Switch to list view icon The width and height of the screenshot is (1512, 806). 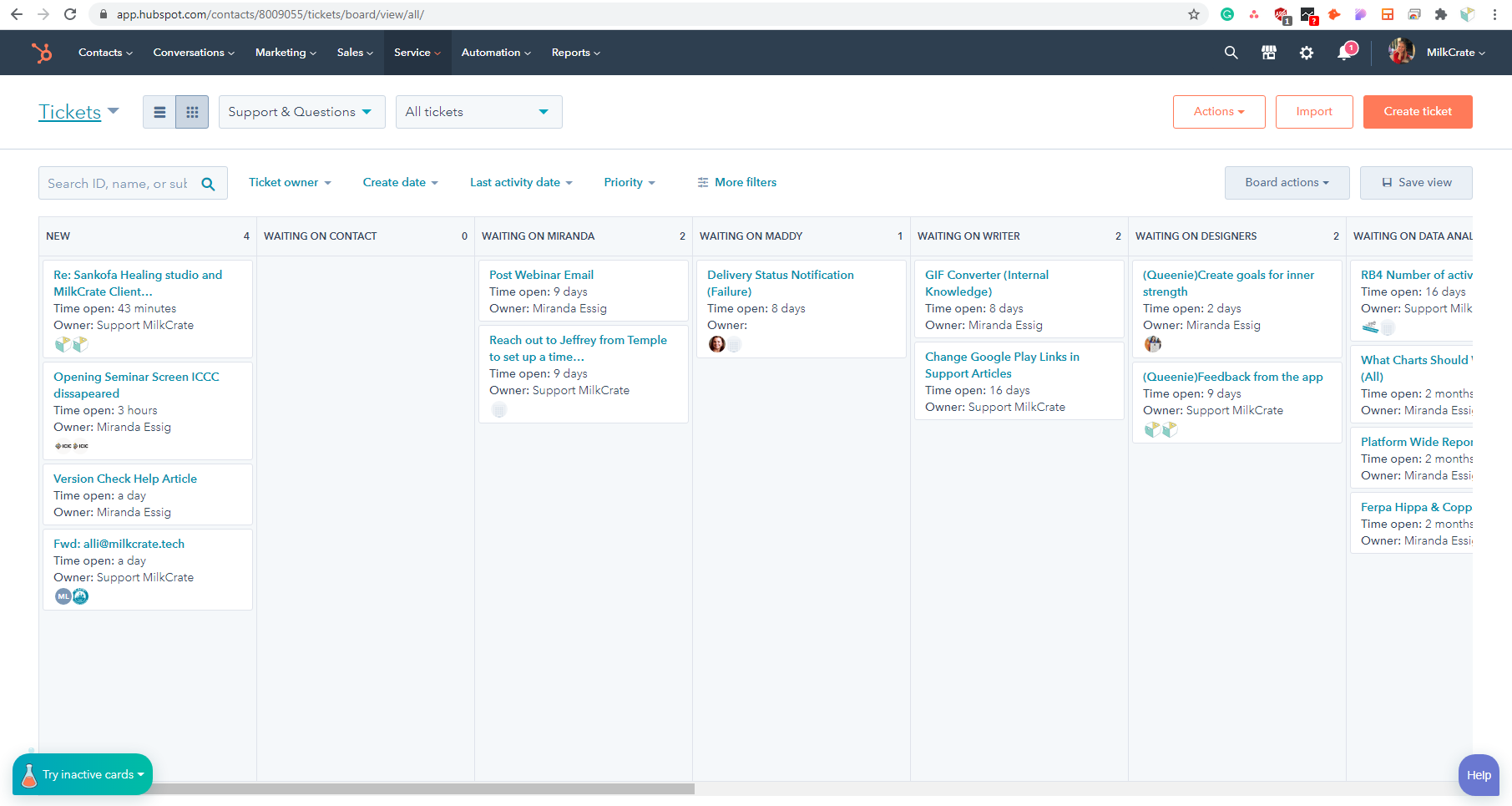(159, 112)
